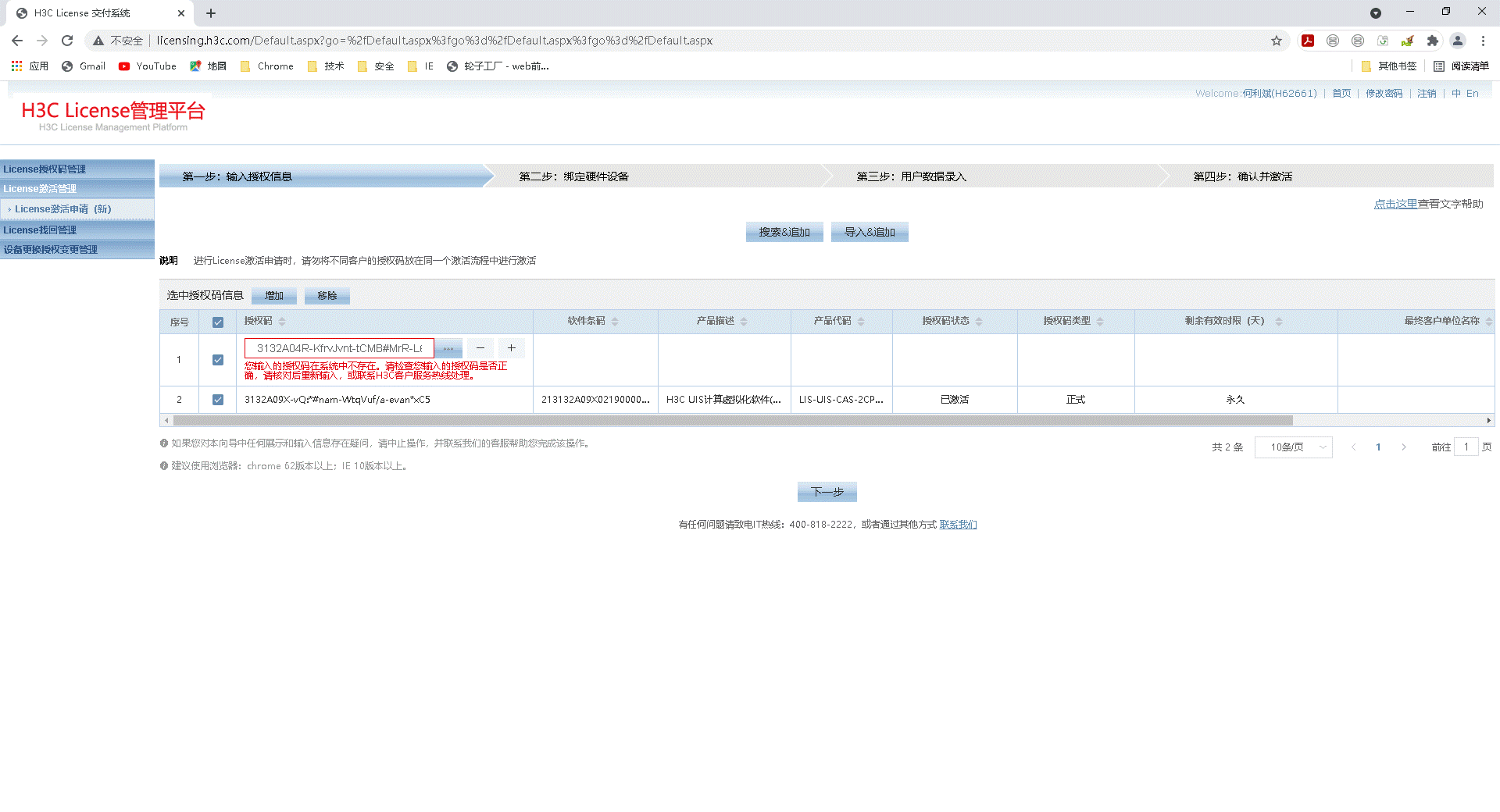Click the 移除 button
This screenshot has height=812, width=1500.
click(x=327, y=296)
